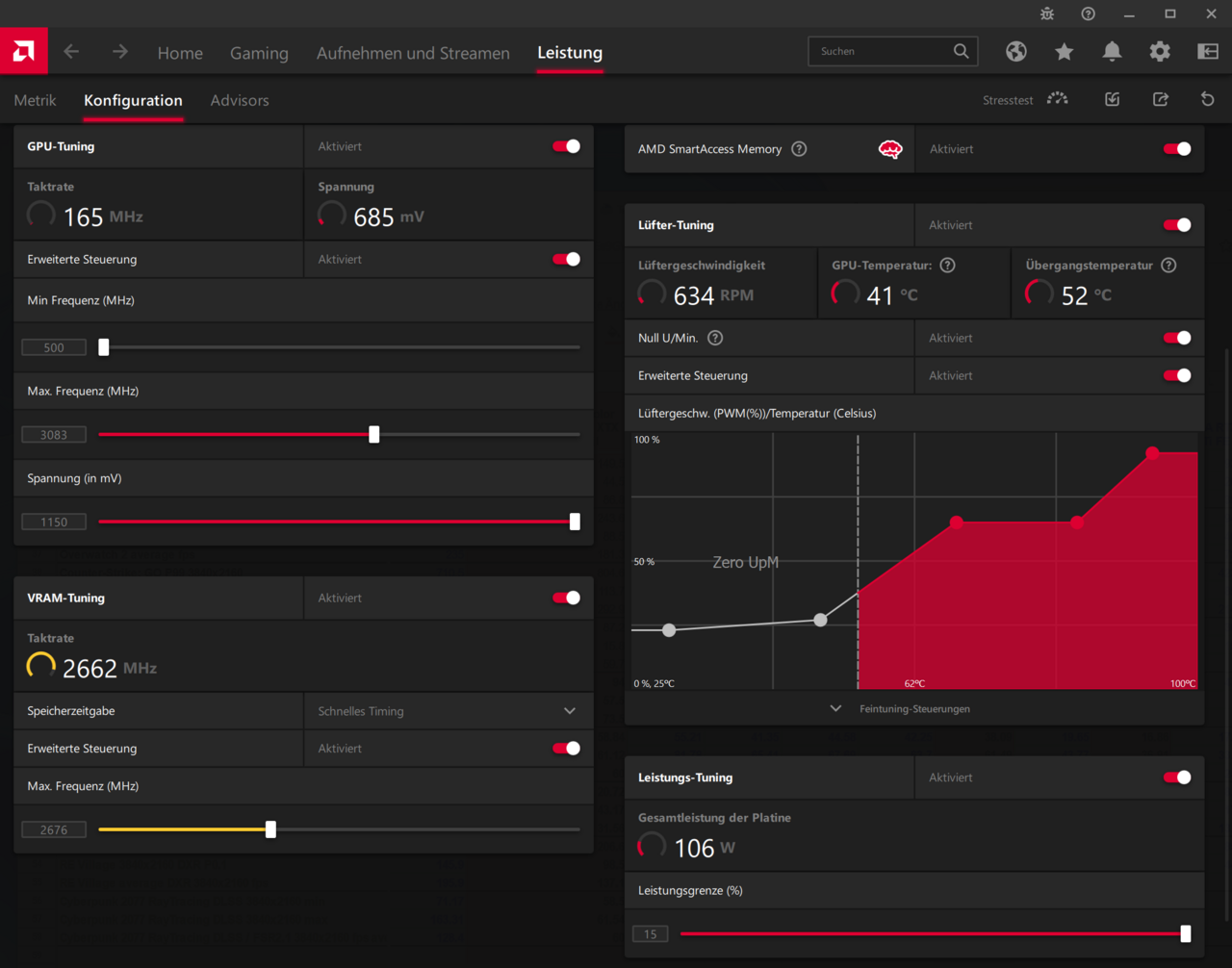Toggle Lüfter-Tuning switch
1232x968 pixels.
pos(1177,225)
